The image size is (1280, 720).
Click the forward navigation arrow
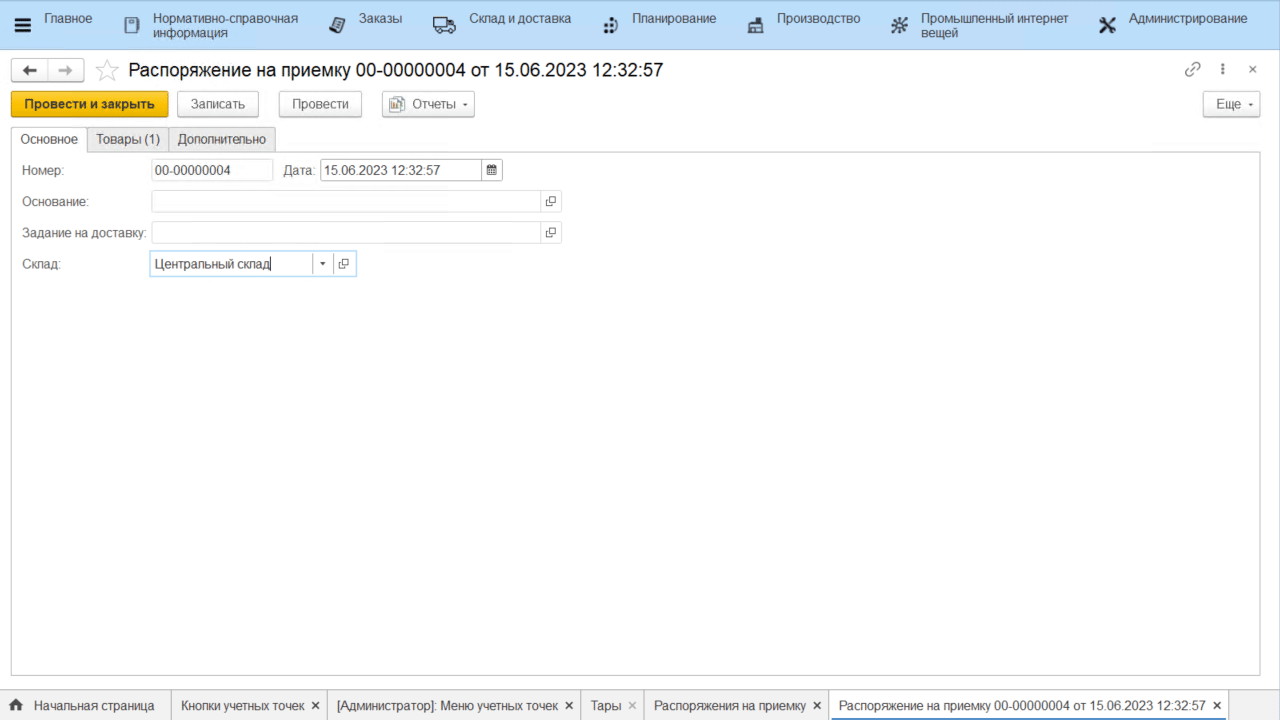tap(65, 70)
